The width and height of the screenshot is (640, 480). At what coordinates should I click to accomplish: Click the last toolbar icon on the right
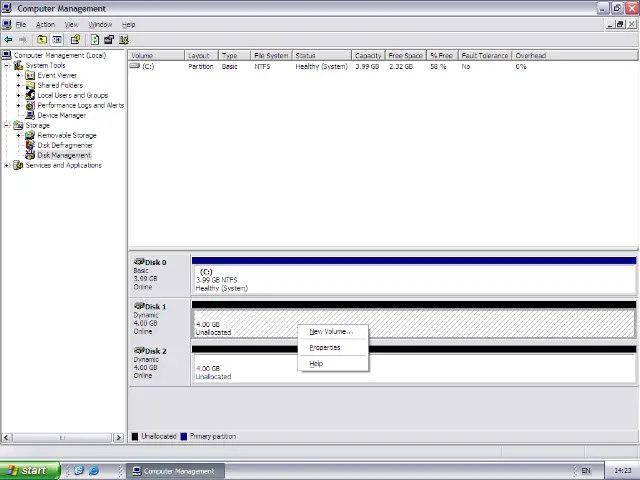coord(124,40)
